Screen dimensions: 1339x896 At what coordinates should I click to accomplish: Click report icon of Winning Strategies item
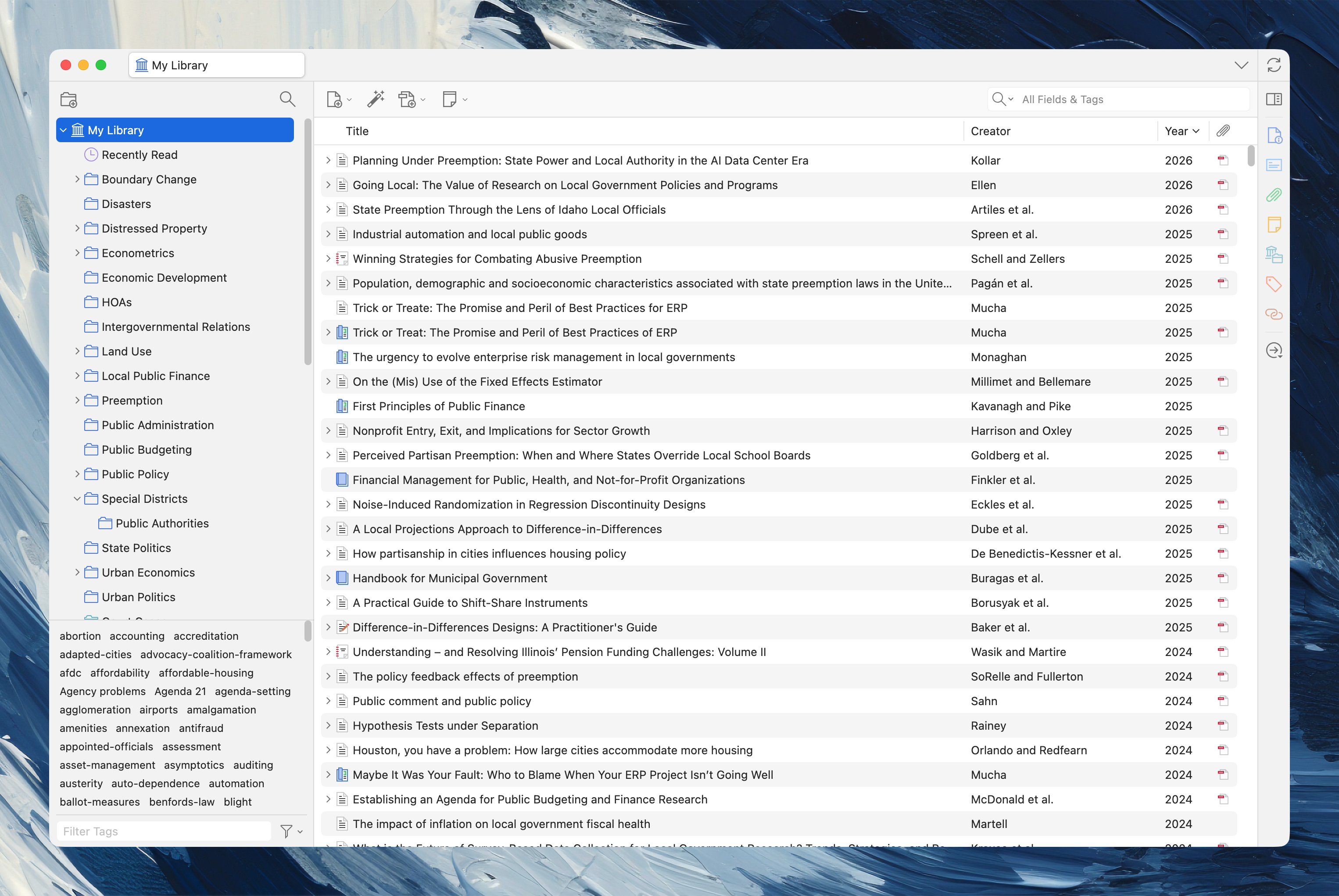pos(342,259)
